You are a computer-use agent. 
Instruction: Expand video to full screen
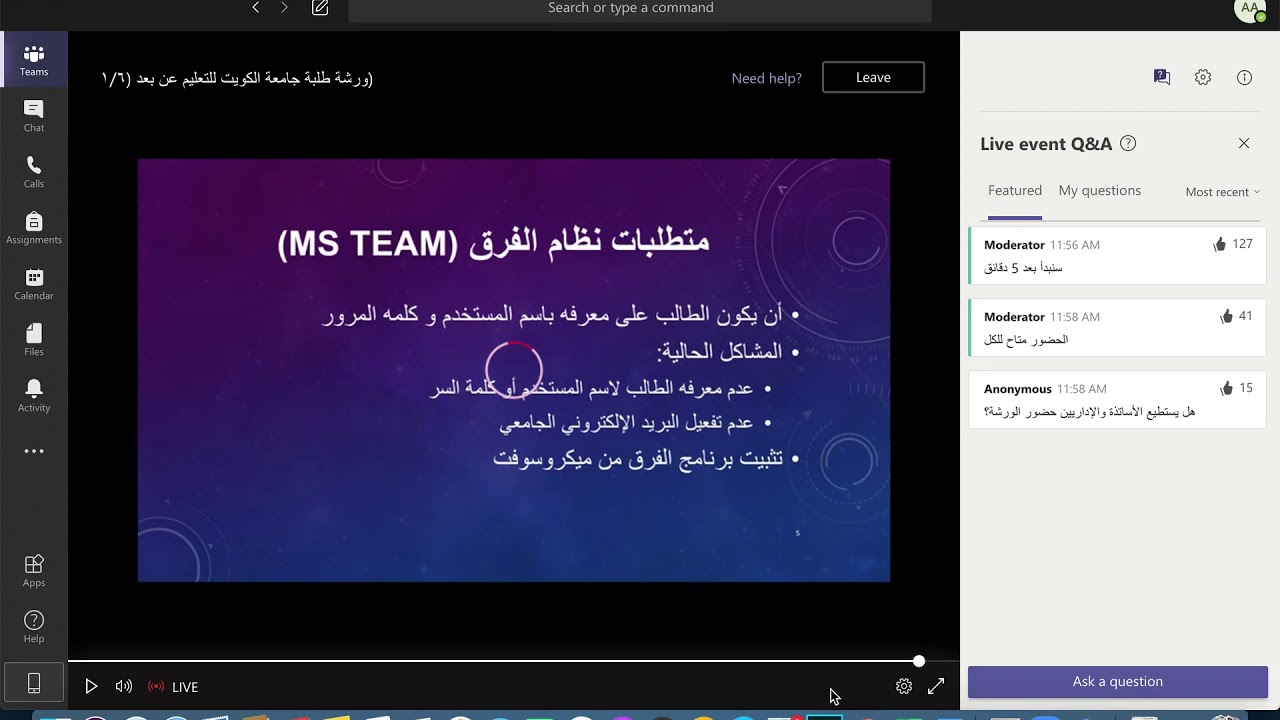click(x=936, y=686)
